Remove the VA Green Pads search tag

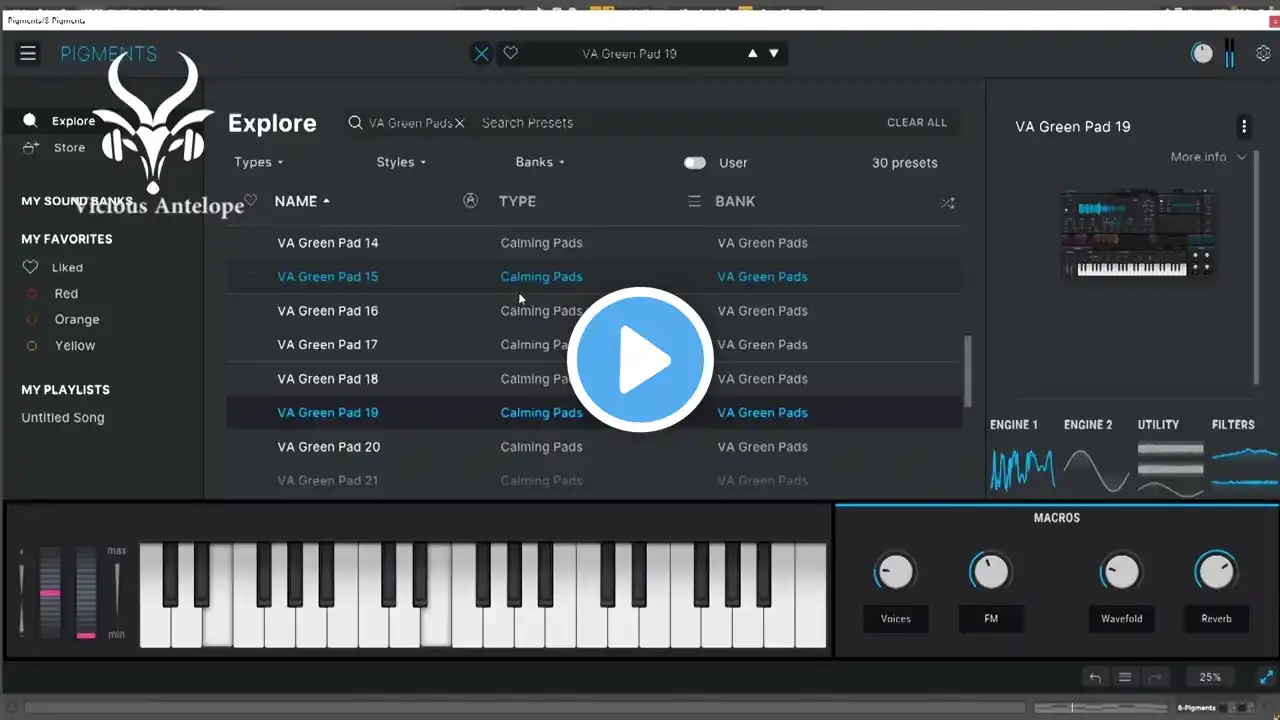pyautogui.click(x=460, y=123)
